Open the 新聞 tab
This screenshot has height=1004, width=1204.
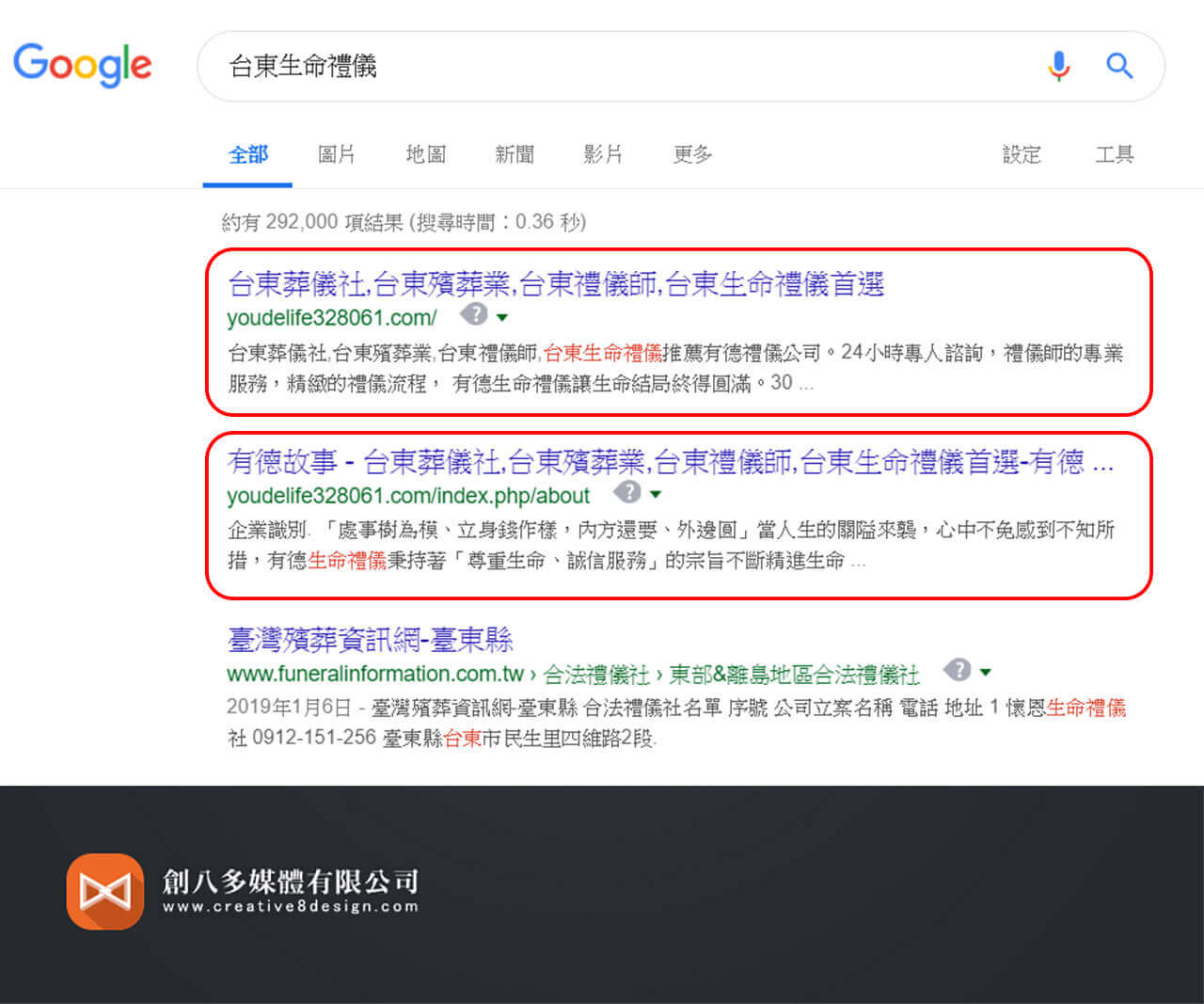[515, 154]
